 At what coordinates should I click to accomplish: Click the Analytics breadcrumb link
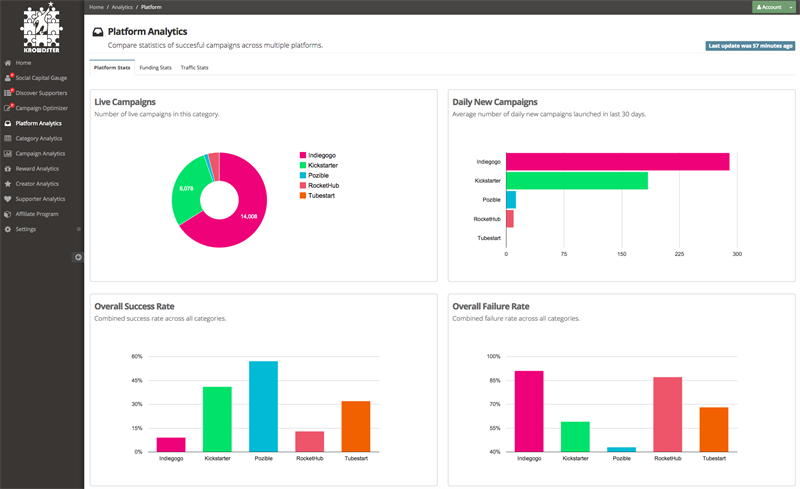122,7
